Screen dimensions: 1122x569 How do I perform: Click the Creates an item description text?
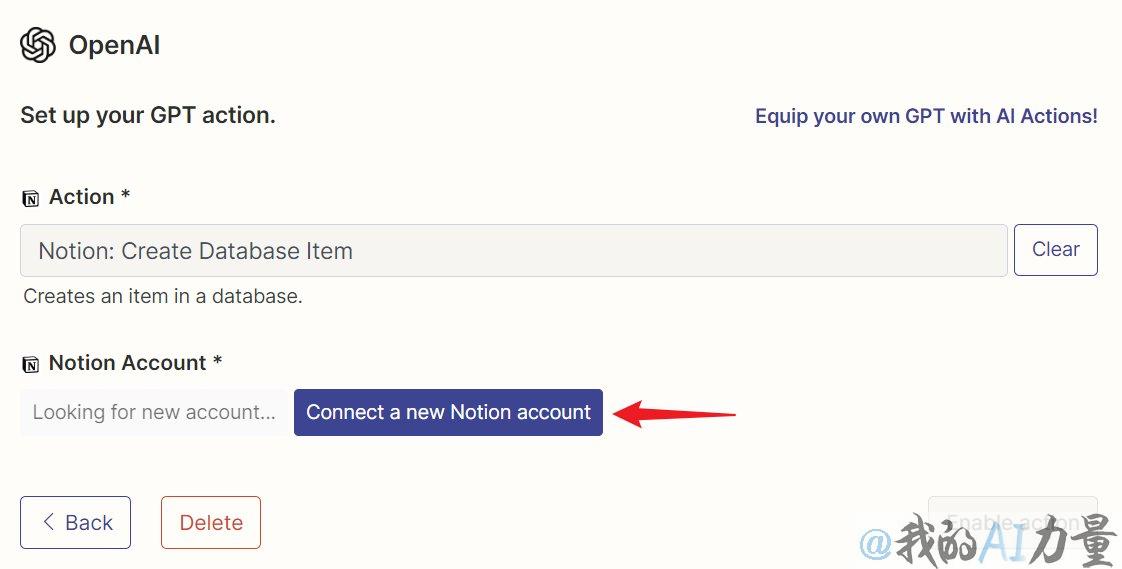click(x=163, y=296)
